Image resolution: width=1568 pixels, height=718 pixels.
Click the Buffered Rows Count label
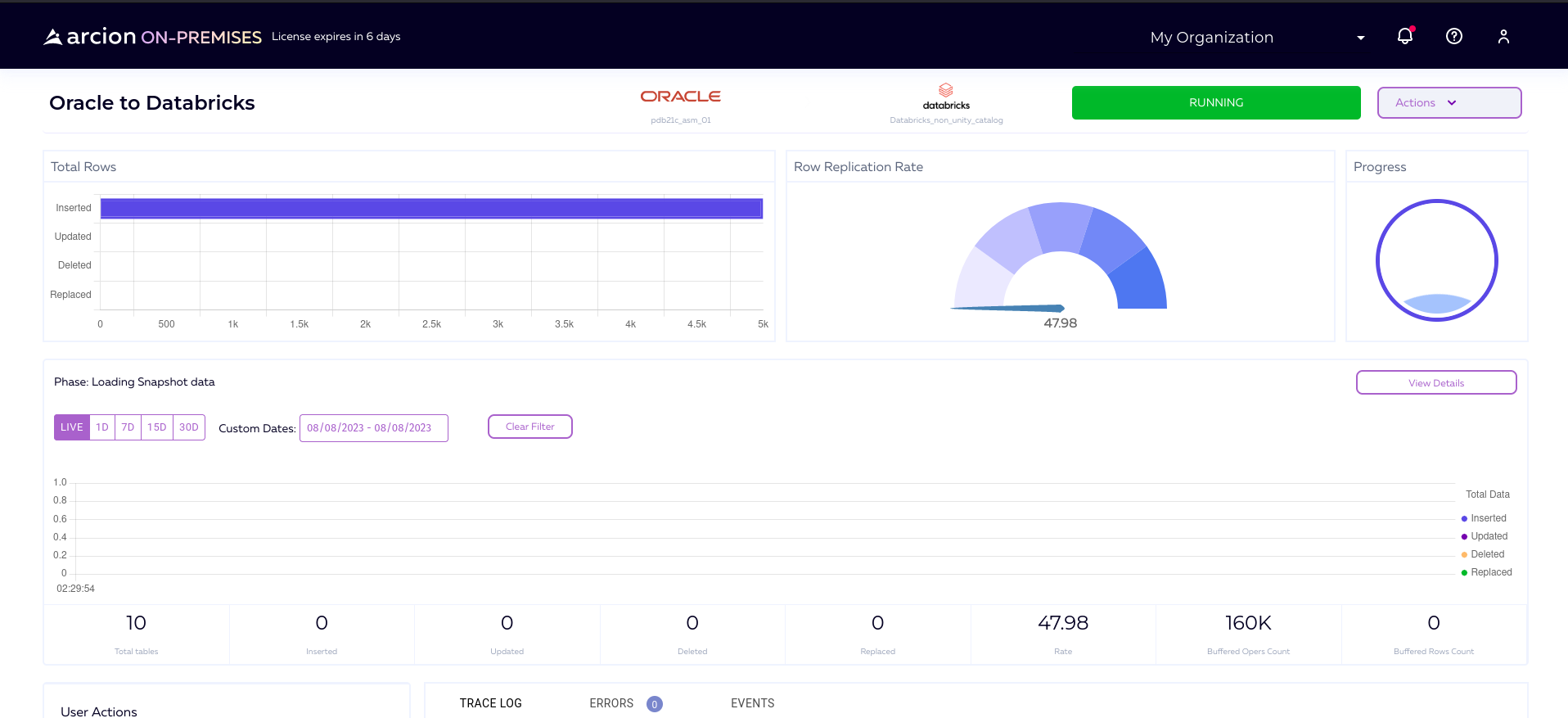[1434, 652]
